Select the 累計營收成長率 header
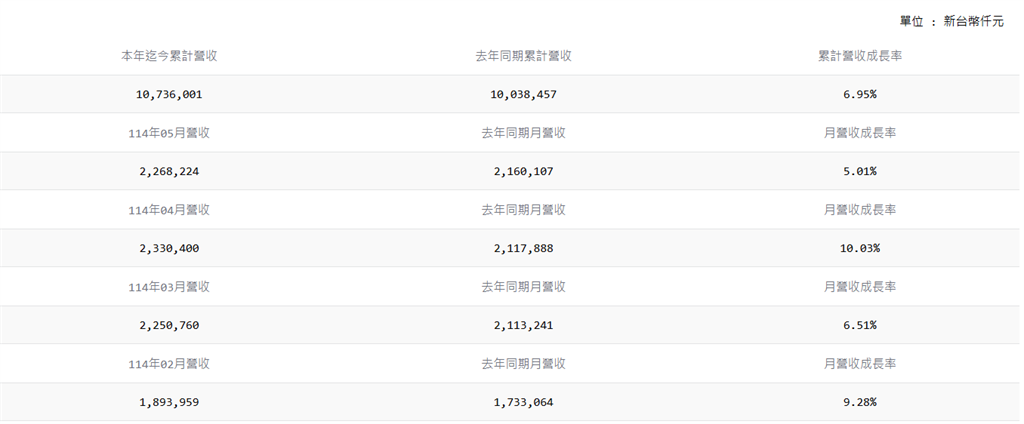Image resolution: width=1024 pixels, height=424 pixels. 860,56
